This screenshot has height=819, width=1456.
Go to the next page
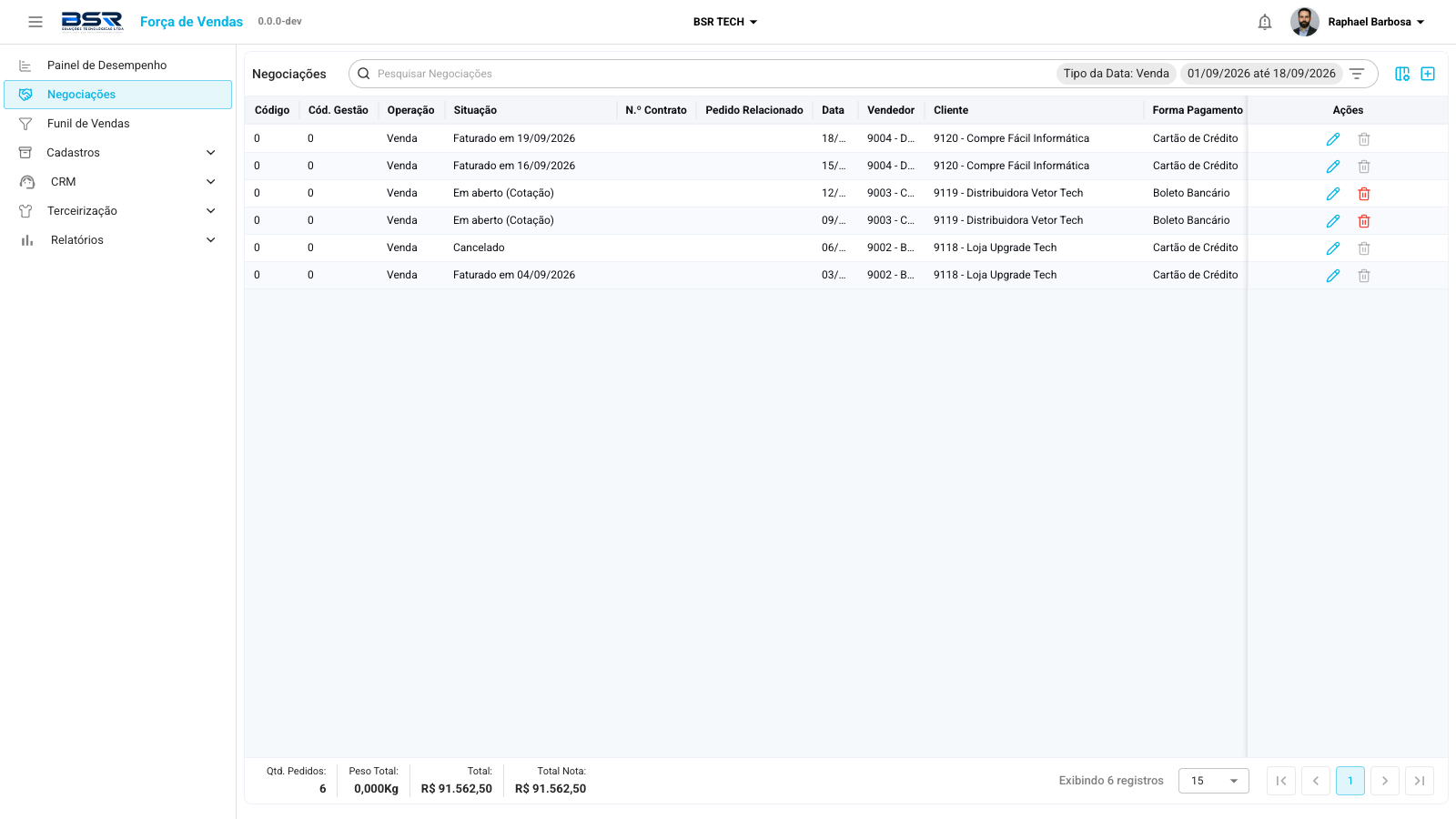(x=1385, y=781)
